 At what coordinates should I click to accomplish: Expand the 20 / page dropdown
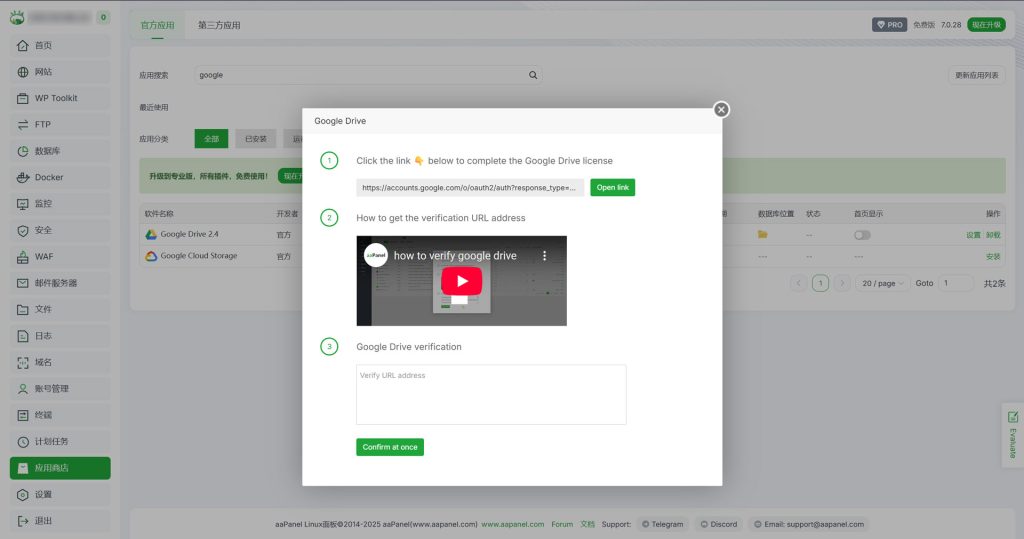click(883, 283)
